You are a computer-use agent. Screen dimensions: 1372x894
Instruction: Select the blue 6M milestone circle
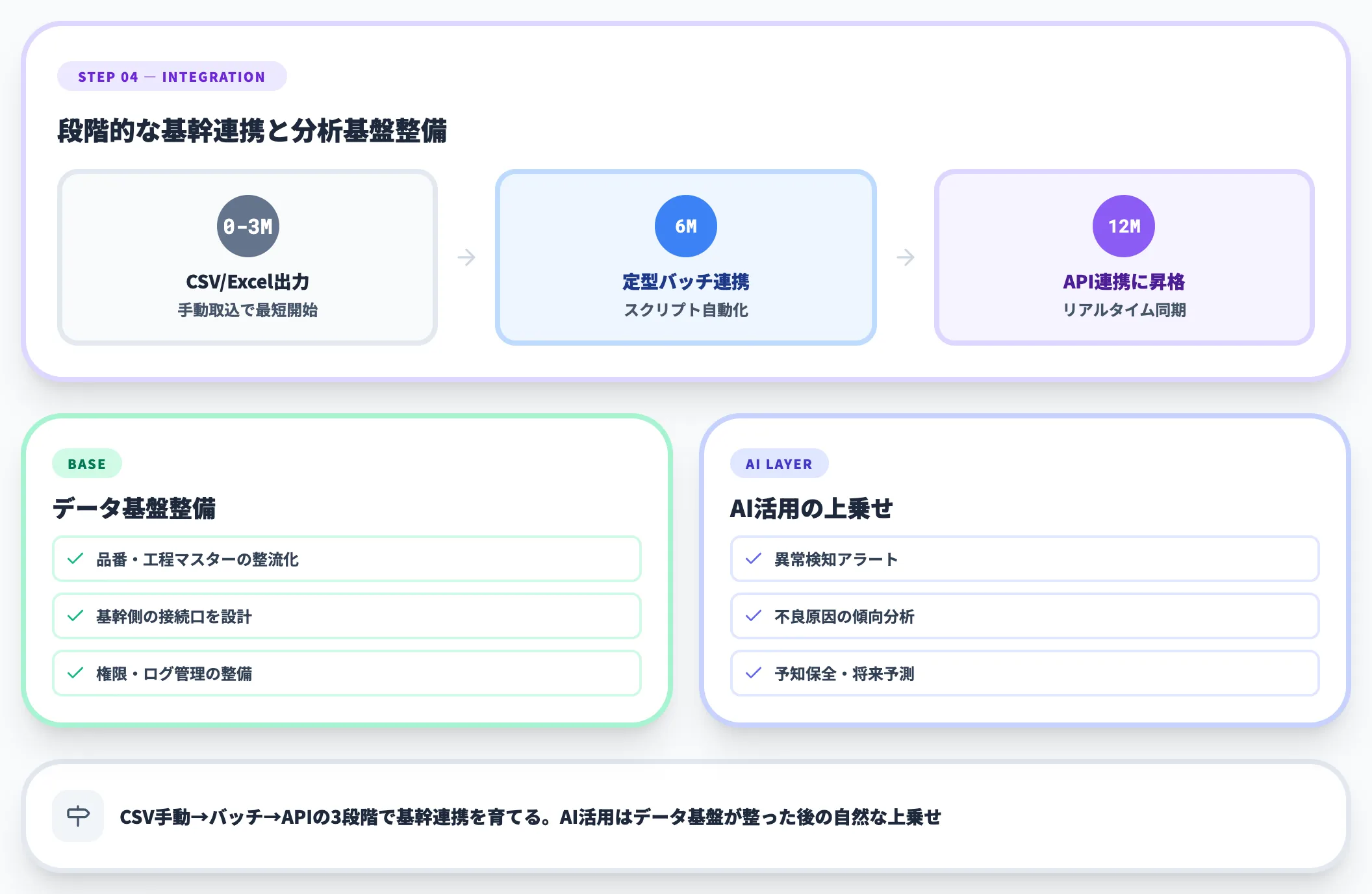tap(686, 225)
